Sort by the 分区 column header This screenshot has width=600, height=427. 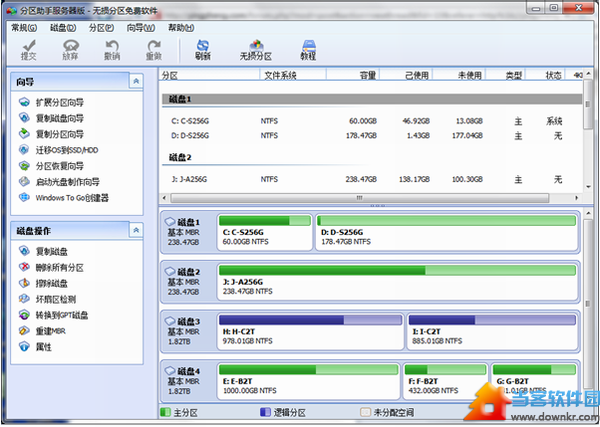209,75
